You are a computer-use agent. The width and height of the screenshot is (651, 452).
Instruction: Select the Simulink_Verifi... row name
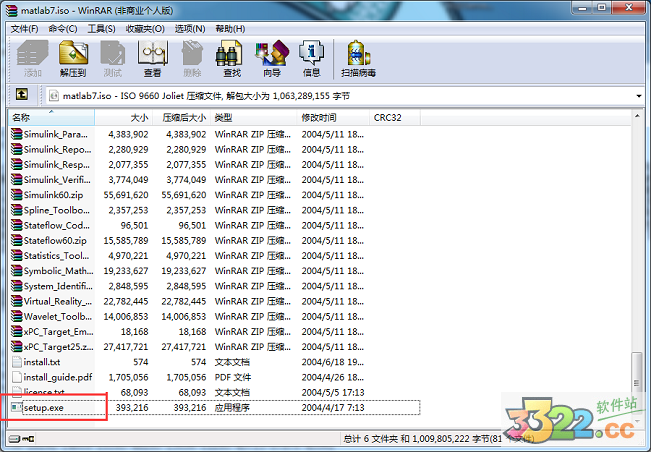pos(57,180)
